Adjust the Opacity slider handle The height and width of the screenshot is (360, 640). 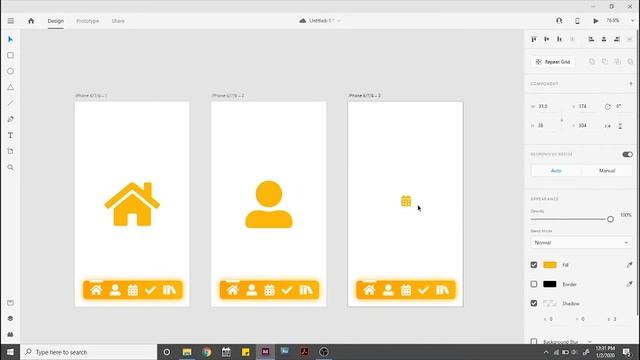click(x=610, y=219)
